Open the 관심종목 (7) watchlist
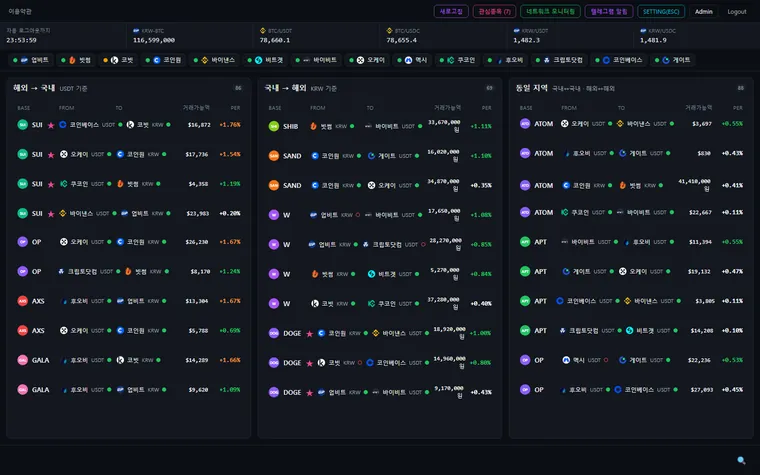760x475 pixels. 494,11
